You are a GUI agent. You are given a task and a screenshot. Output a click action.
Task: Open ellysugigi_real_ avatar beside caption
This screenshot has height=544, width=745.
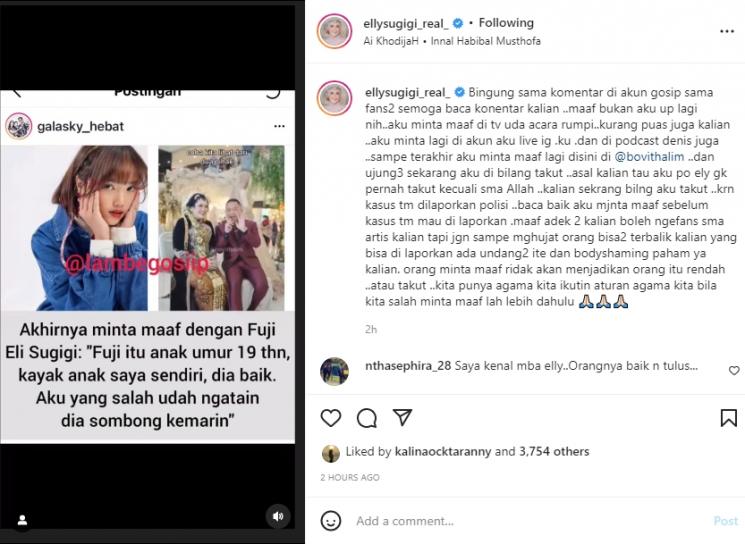334,98
